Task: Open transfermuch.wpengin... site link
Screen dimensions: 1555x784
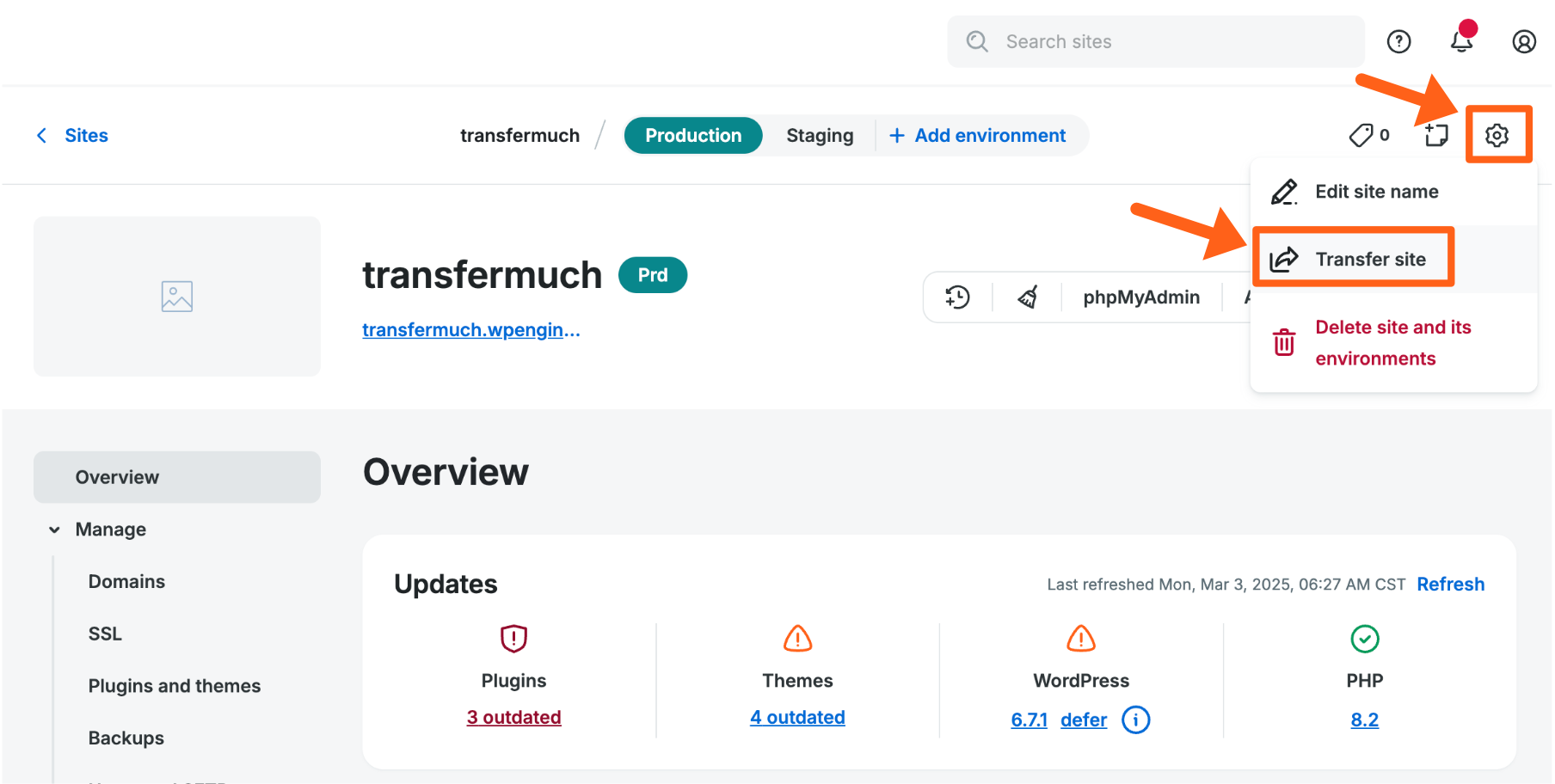Action: (x=470, y=329)
